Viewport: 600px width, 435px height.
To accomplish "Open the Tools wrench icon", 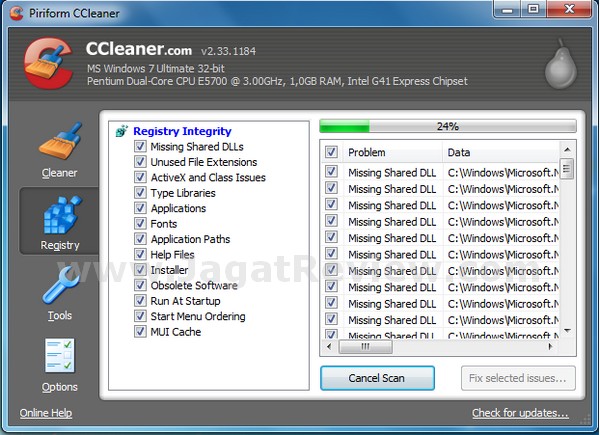I will click(x=60, y=285).
